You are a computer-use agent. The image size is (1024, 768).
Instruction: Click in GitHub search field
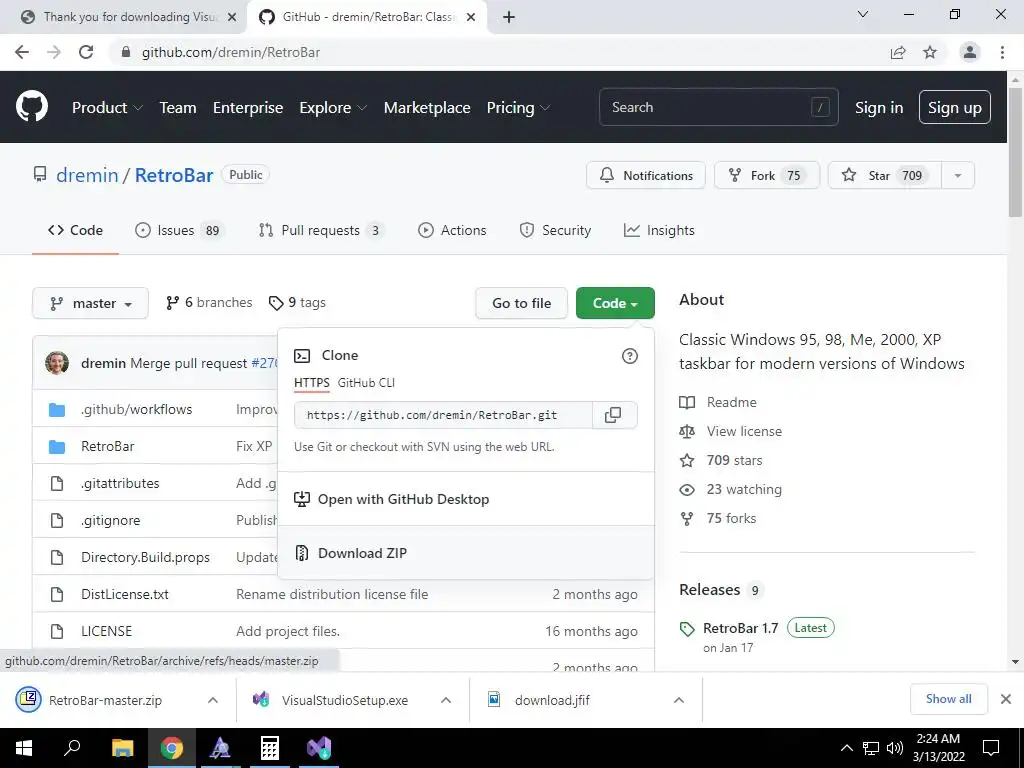coord(718,107)
